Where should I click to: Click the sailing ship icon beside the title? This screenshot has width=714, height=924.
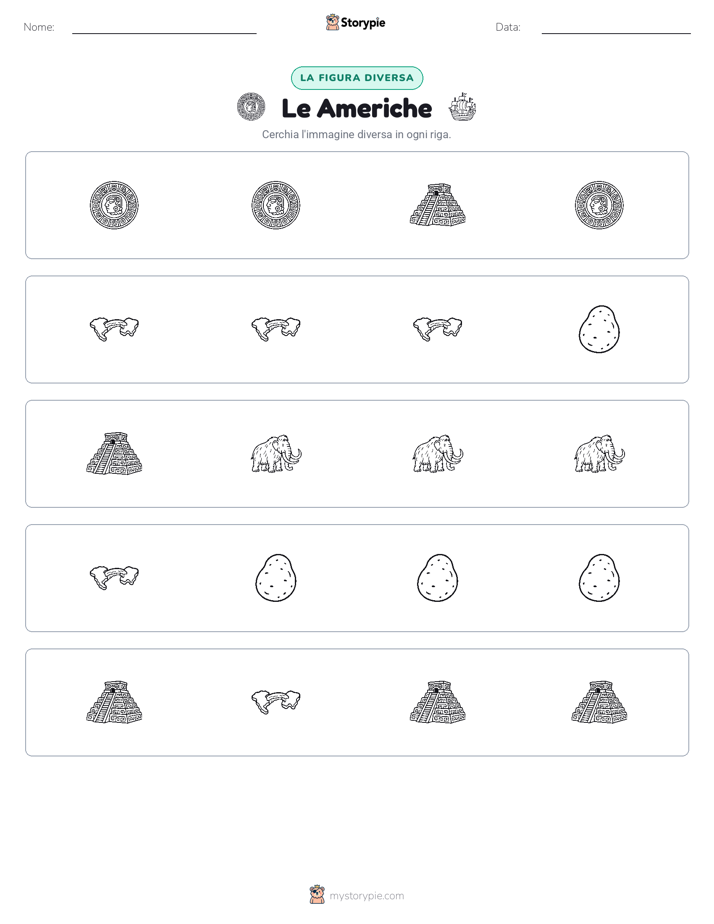(x=462, y=107)
